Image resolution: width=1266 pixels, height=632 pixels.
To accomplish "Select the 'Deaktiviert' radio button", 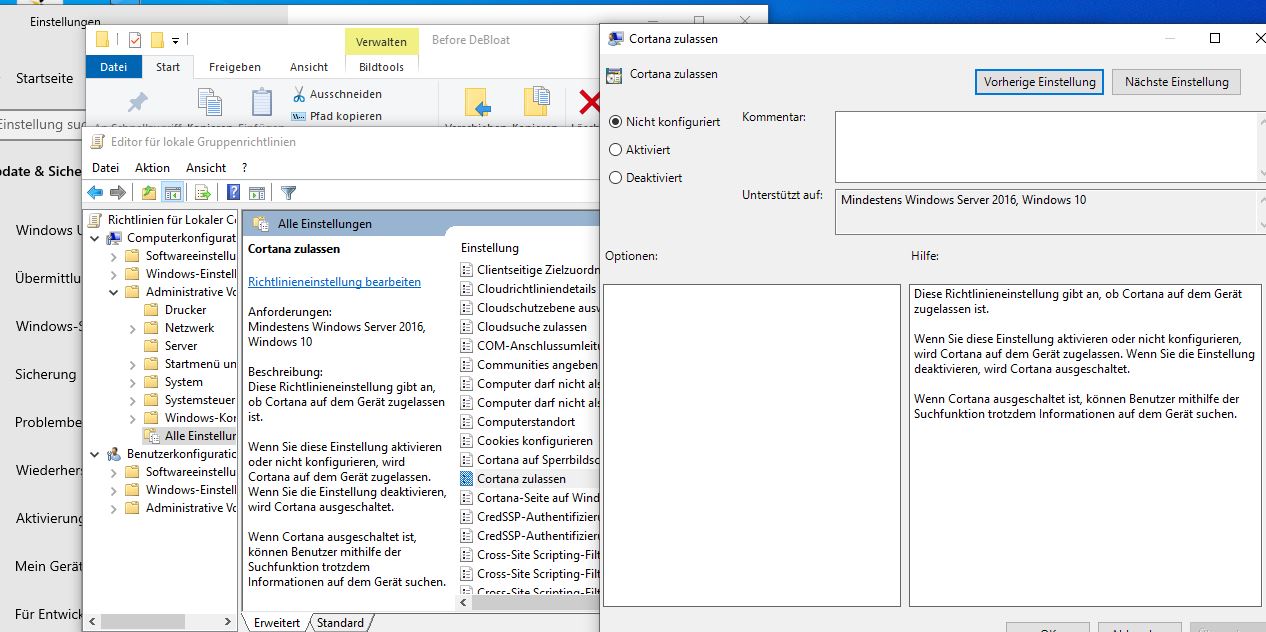I will 616,178.
